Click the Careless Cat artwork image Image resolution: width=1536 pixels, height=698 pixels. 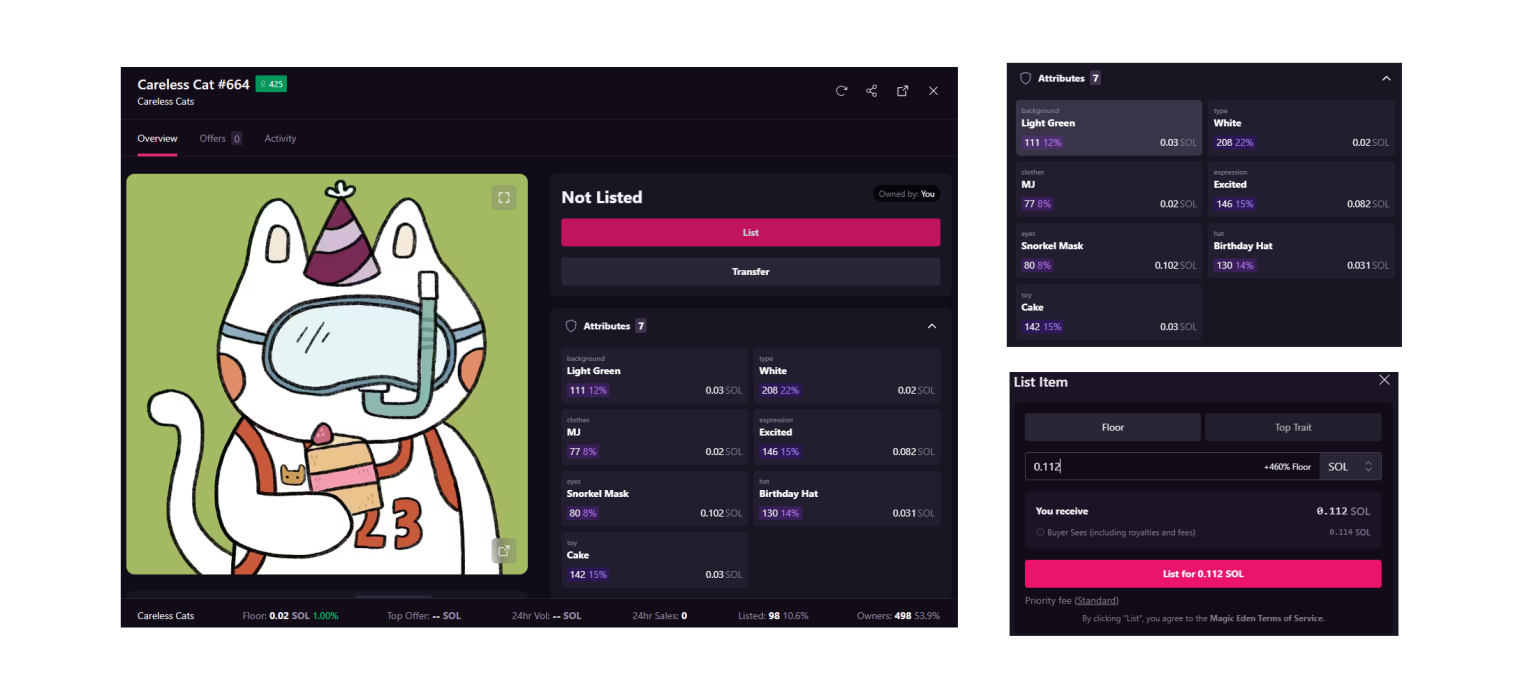(327, 374)
